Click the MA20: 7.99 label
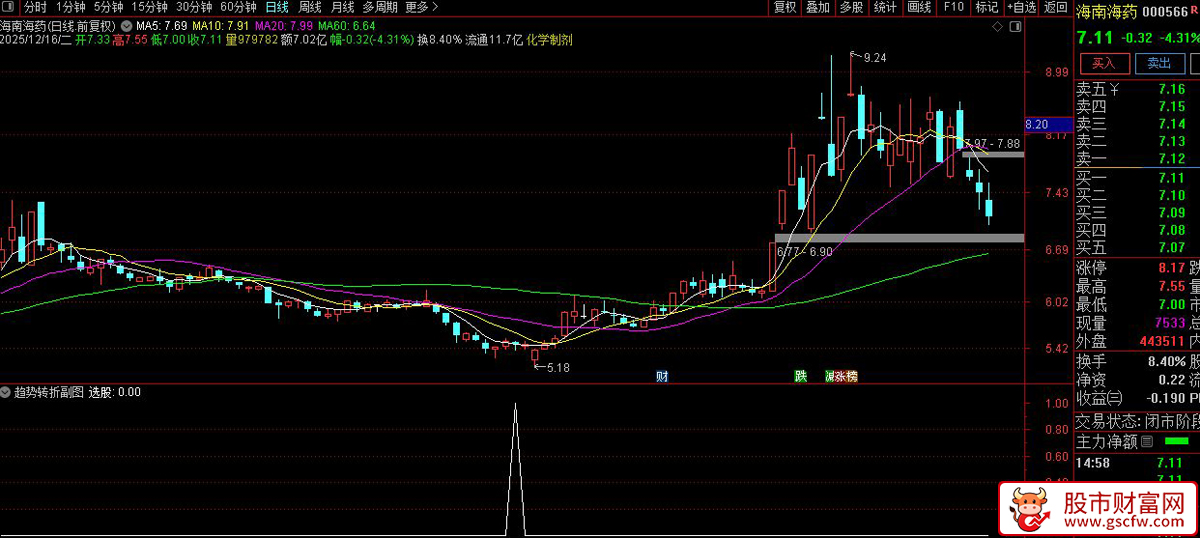 285,24
